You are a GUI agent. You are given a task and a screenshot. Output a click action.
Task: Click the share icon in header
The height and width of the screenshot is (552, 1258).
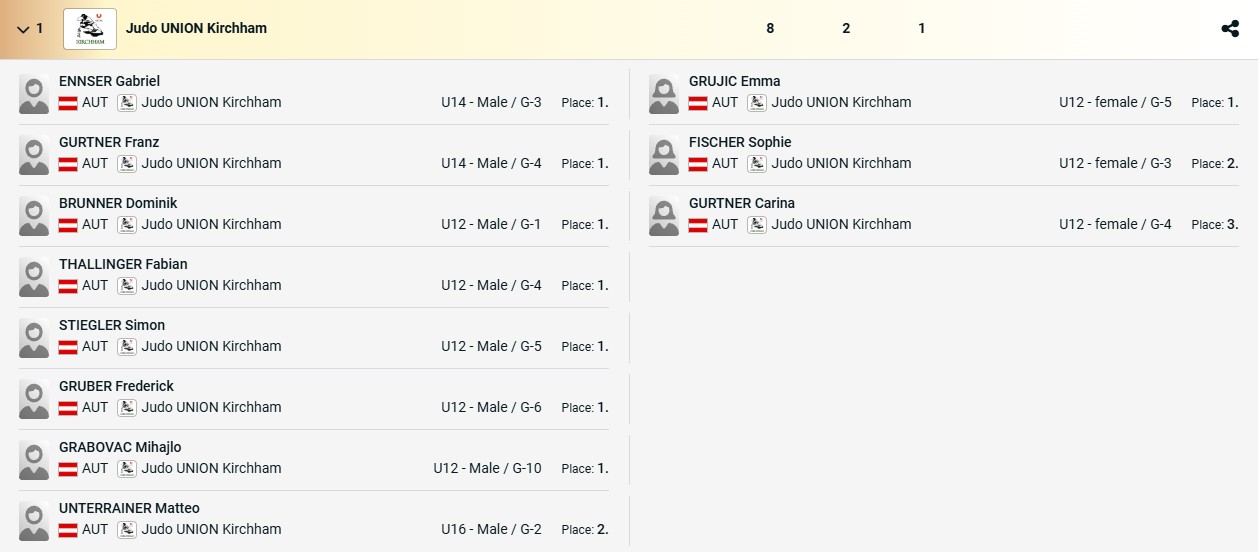(1230, 29)
